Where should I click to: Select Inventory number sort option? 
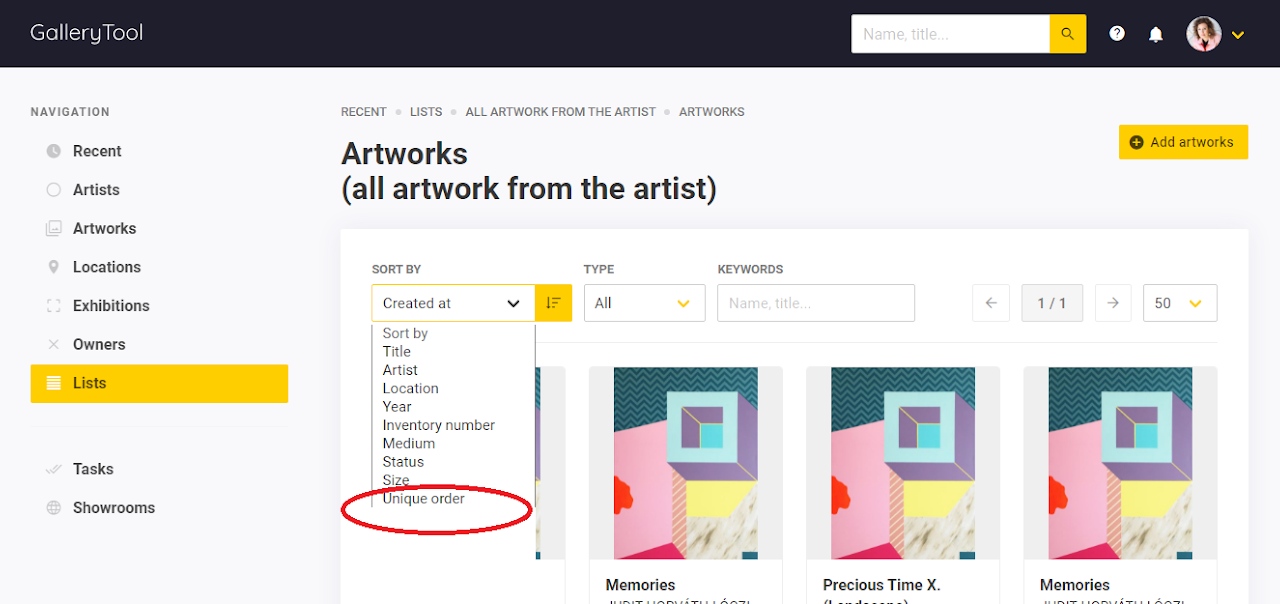(x=438, y=425)
